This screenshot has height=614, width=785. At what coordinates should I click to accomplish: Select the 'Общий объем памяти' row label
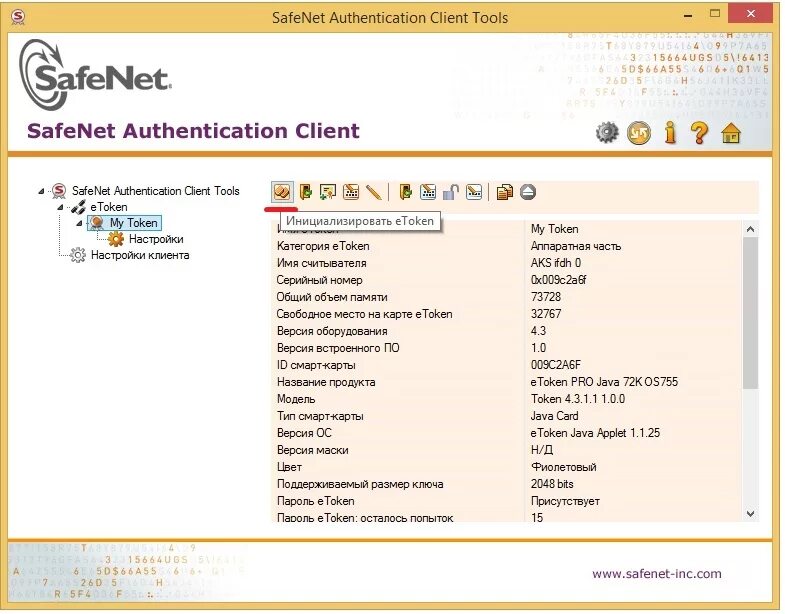[332, 297]
